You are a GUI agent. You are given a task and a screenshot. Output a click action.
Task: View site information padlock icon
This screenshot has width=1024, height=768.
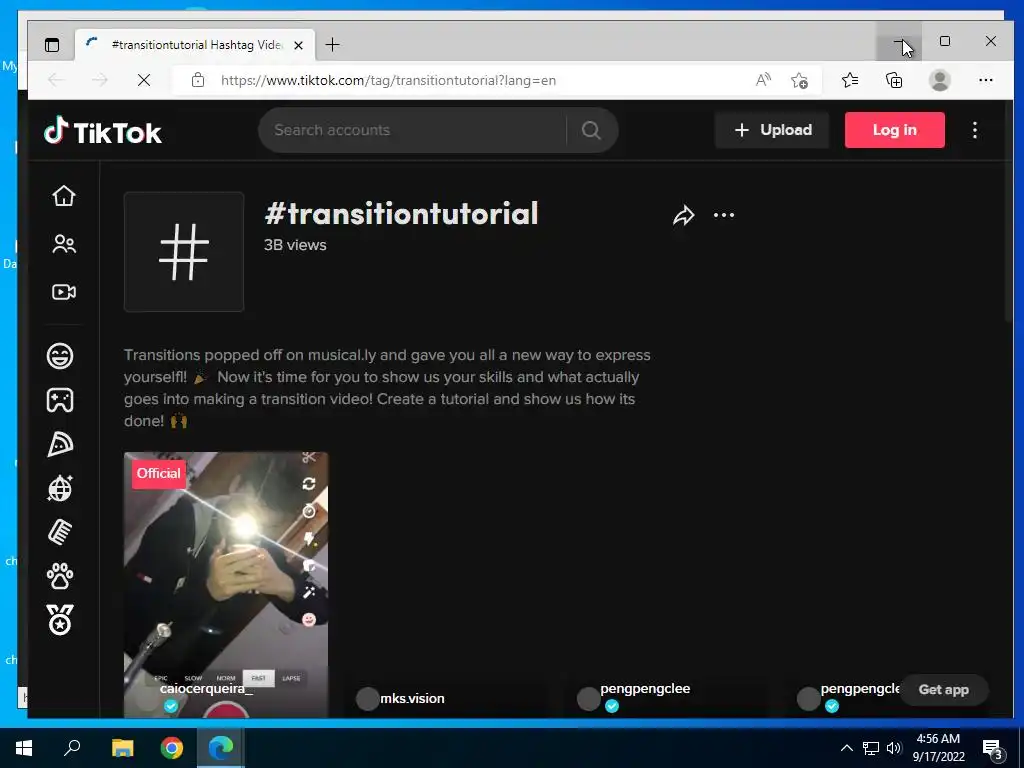[198, 80]
